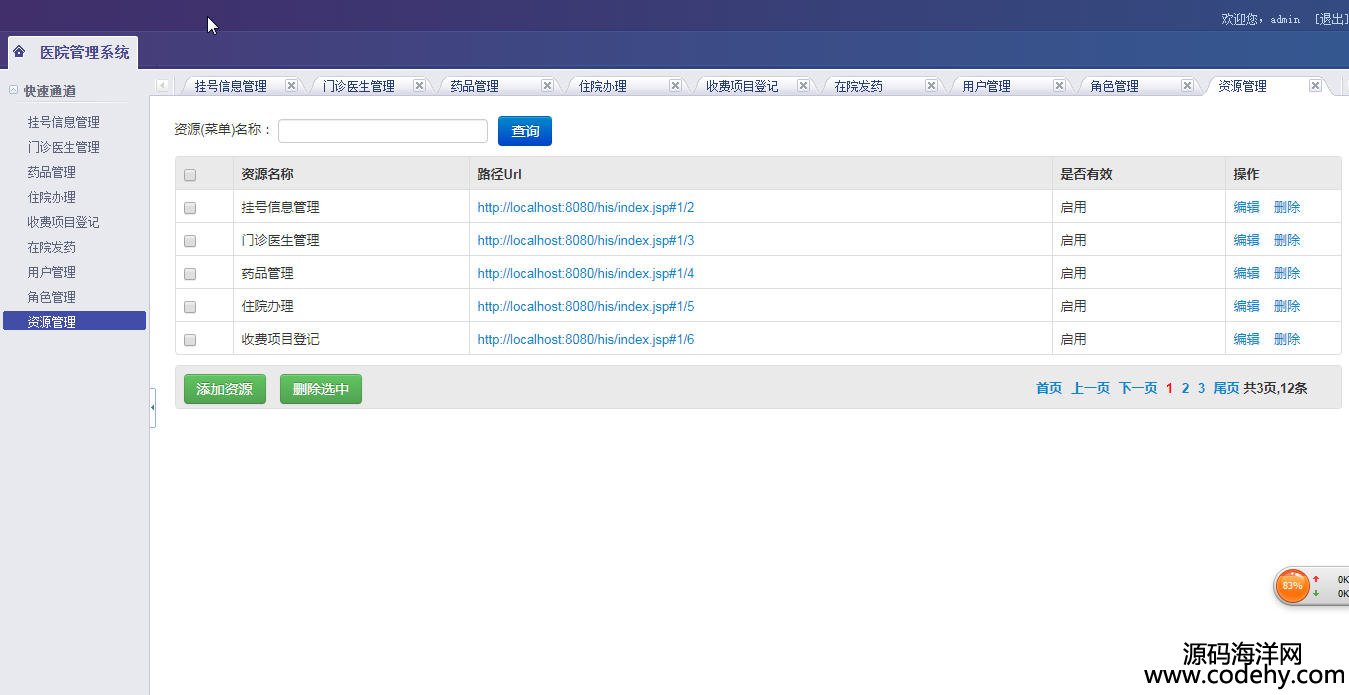Open the index.jsp#1/4 URL link
Screen dimensions: 1349x695
pos(586,273)
